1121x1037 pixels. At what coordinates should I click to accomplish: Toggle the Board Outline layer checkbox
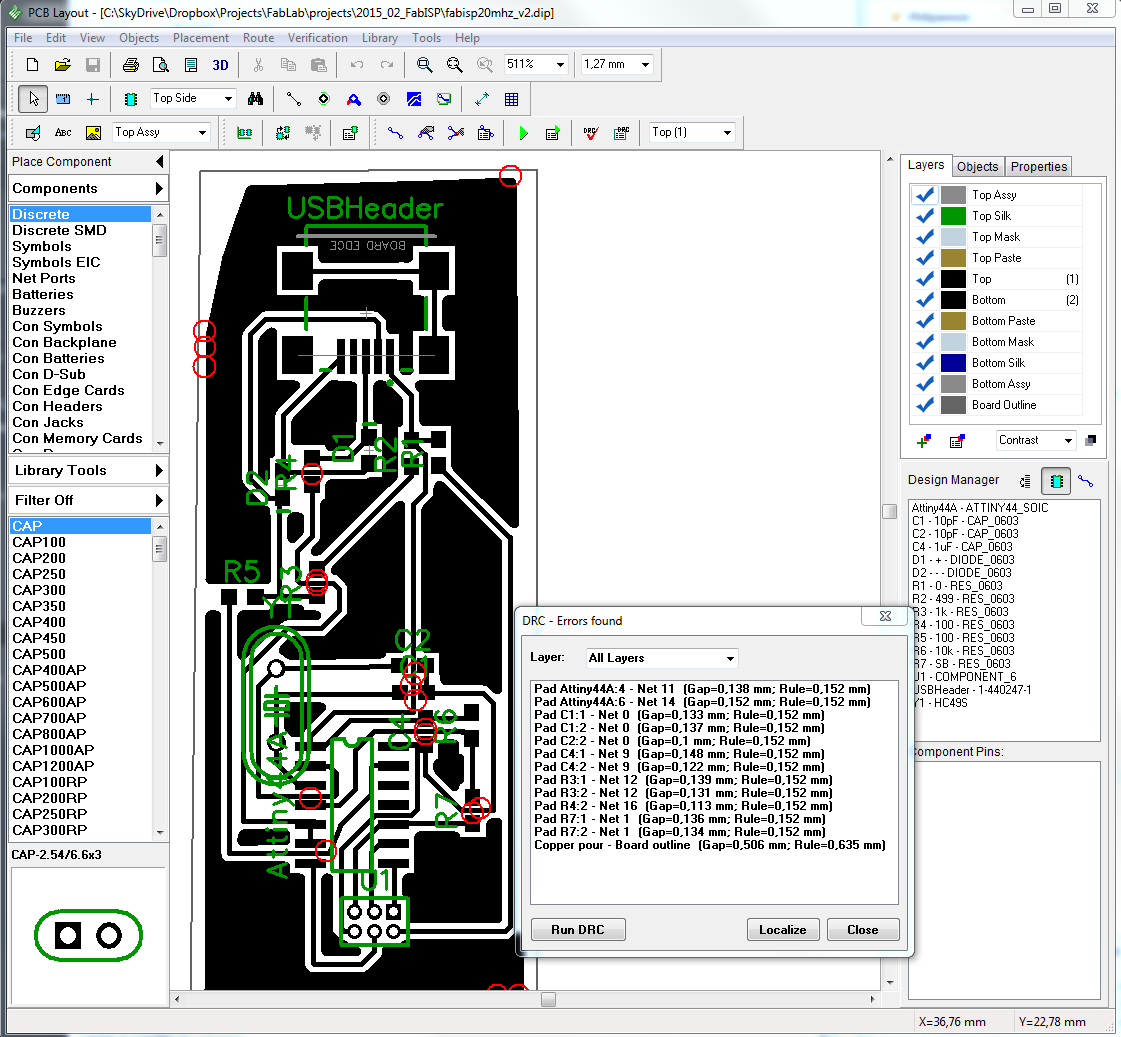pyautogui.click(x=925, y=405)
